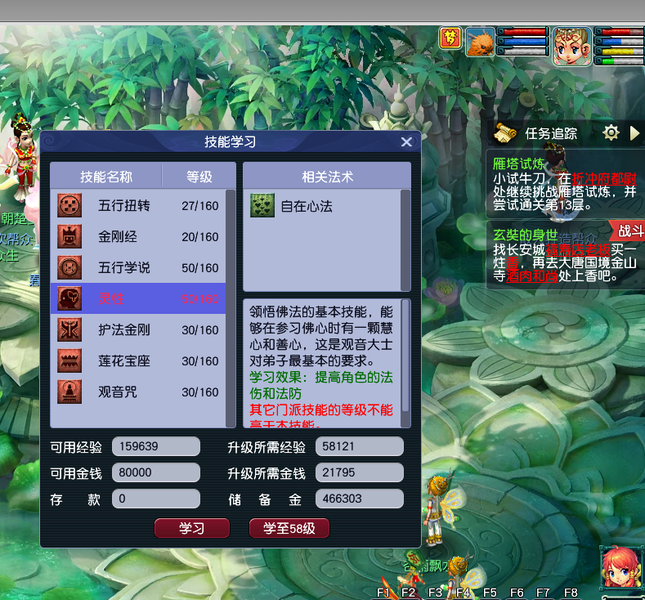Click the female NPC at left edge

point(21,158)
